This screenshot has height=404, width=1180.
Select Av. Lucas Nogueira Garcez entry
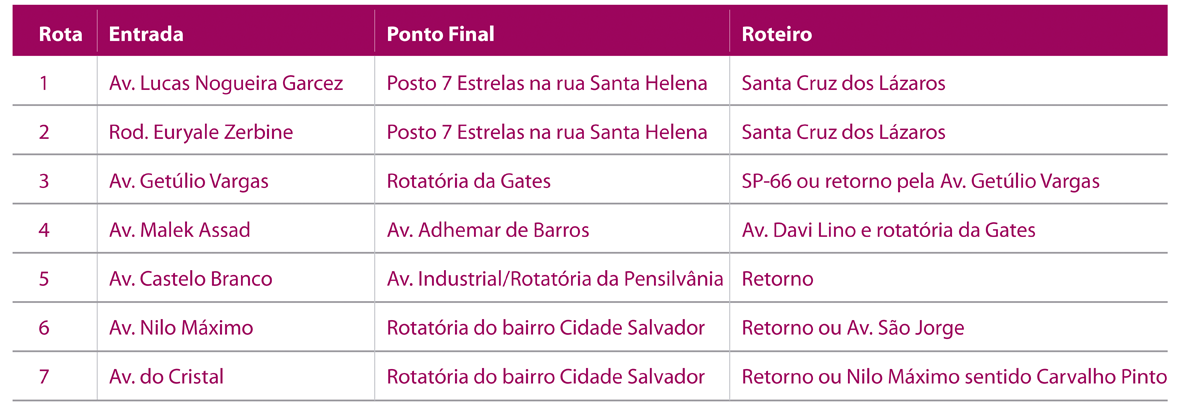tap(226, 83)
